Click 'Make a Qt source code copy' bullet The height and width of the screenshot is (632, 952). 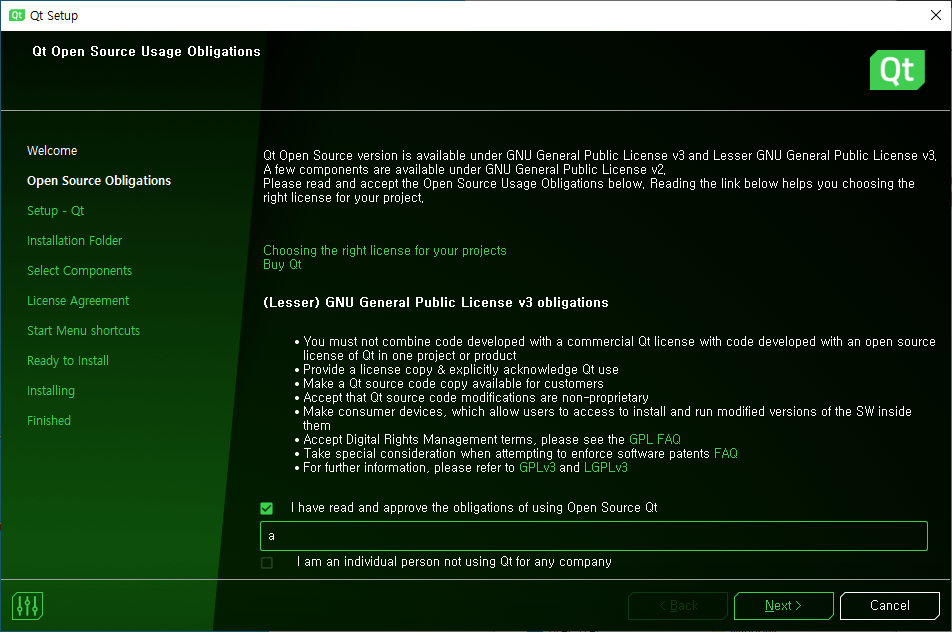pos(453,384)
